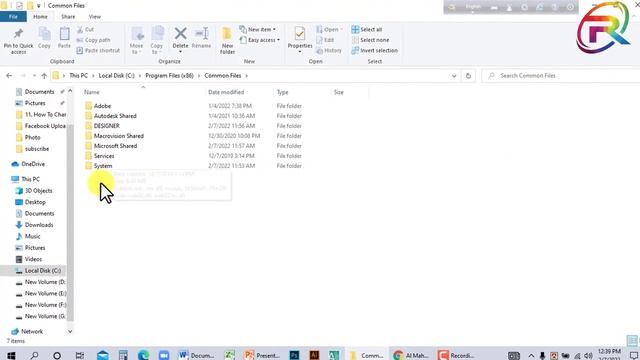Screen dimensions: 640x360
Task: Expand chevron after Common Files in path
Action: 247,76
